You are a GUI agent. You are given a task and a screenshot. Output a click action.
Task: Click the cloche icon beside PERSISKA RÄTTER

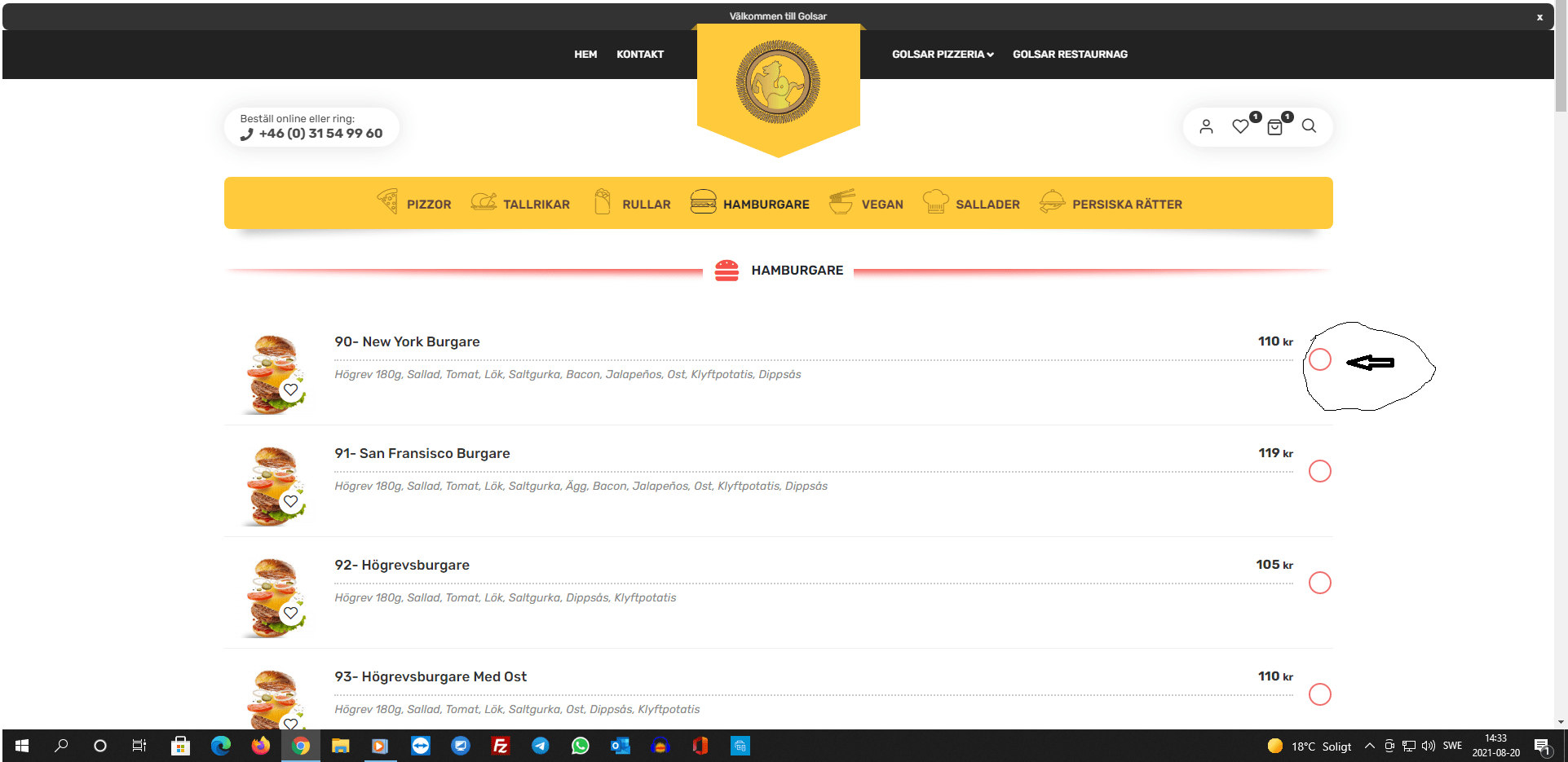pos(1052,201)
